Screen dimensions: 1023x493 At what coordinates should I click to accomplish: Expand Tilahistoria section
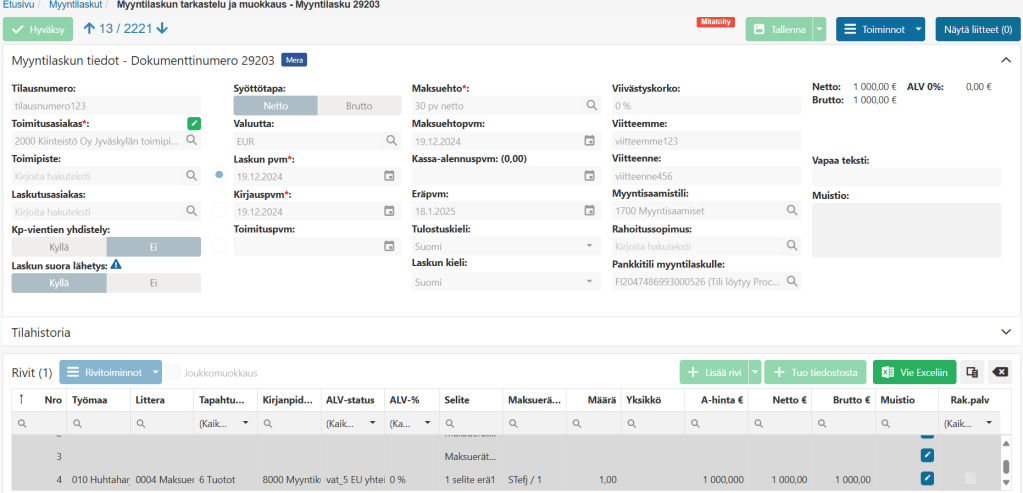[1005, 332]
